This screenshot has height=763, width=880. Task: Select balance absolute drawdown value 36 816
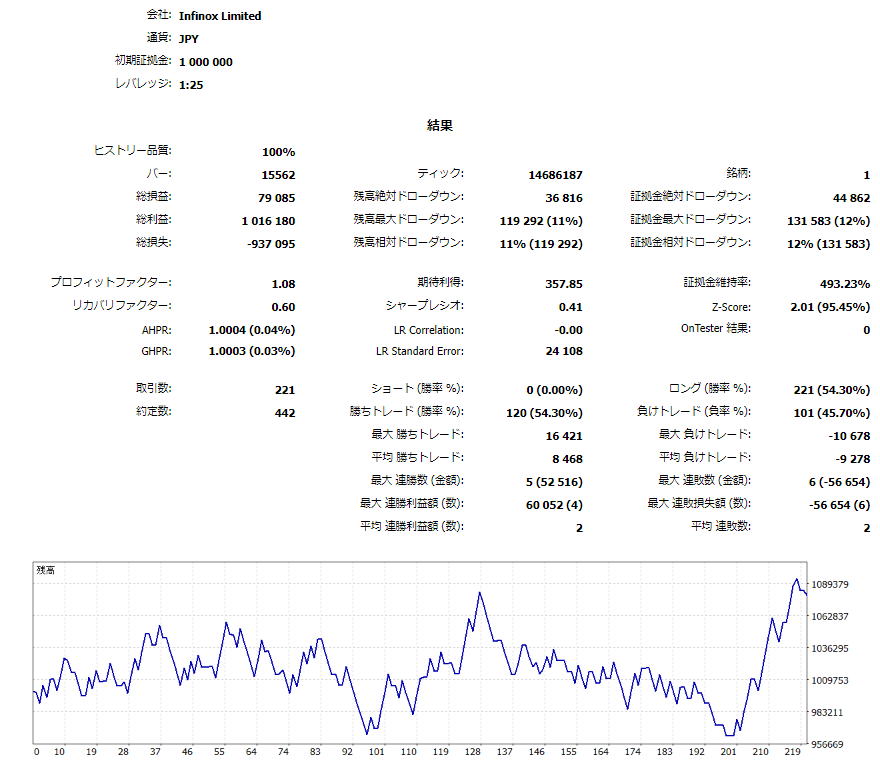pyautogui.click(x=564, y=197)
